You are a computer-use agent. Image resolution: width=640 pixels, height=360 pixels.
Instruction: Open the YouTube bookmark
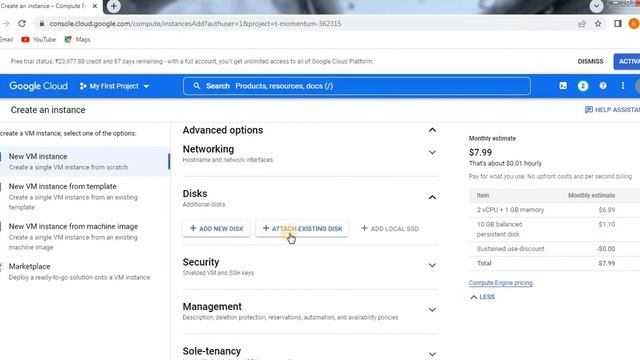(x=38, y=40)
